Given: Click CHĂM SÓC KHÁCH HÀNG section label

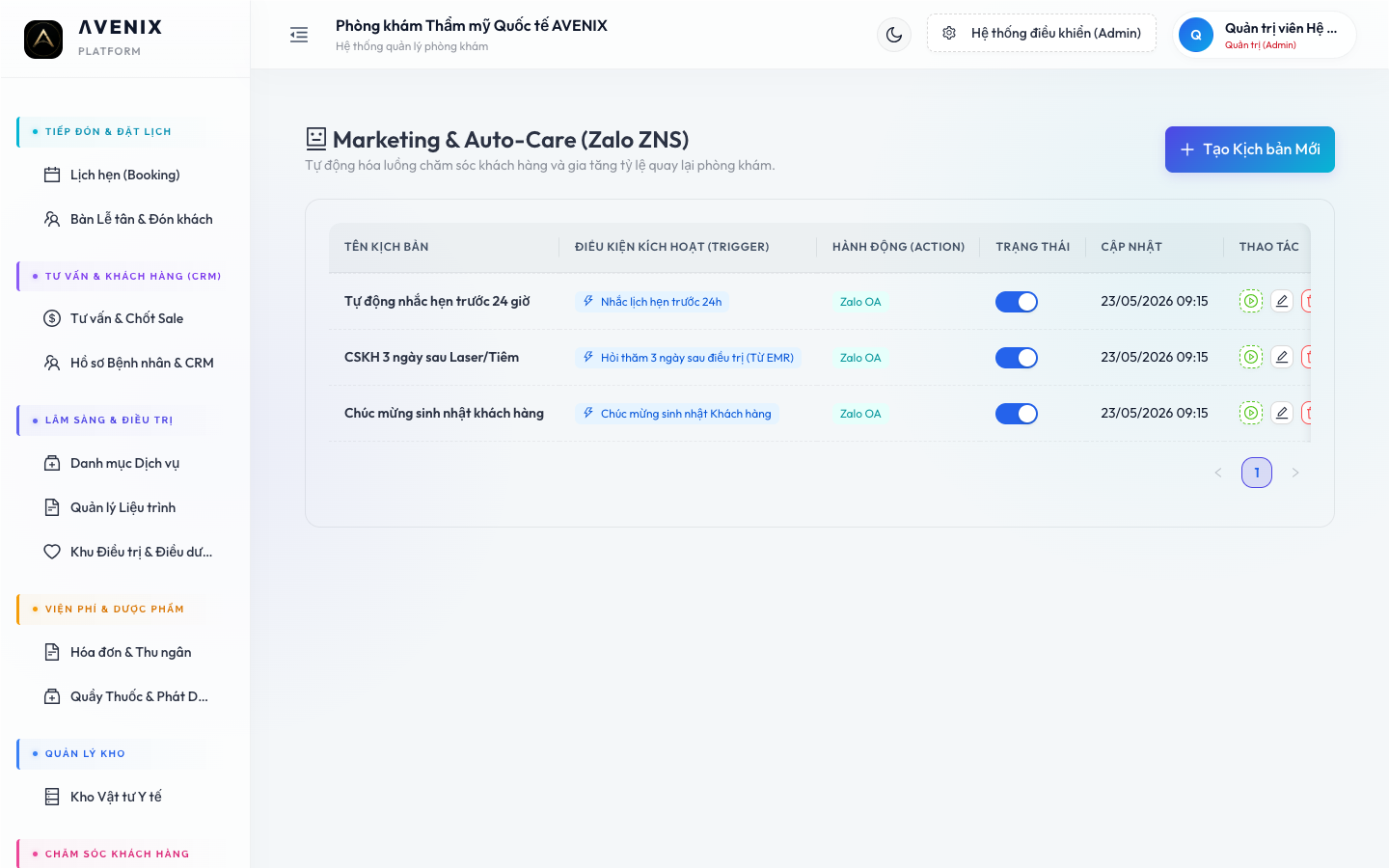Looking at the screenshot, I should [x=118, y=854].
